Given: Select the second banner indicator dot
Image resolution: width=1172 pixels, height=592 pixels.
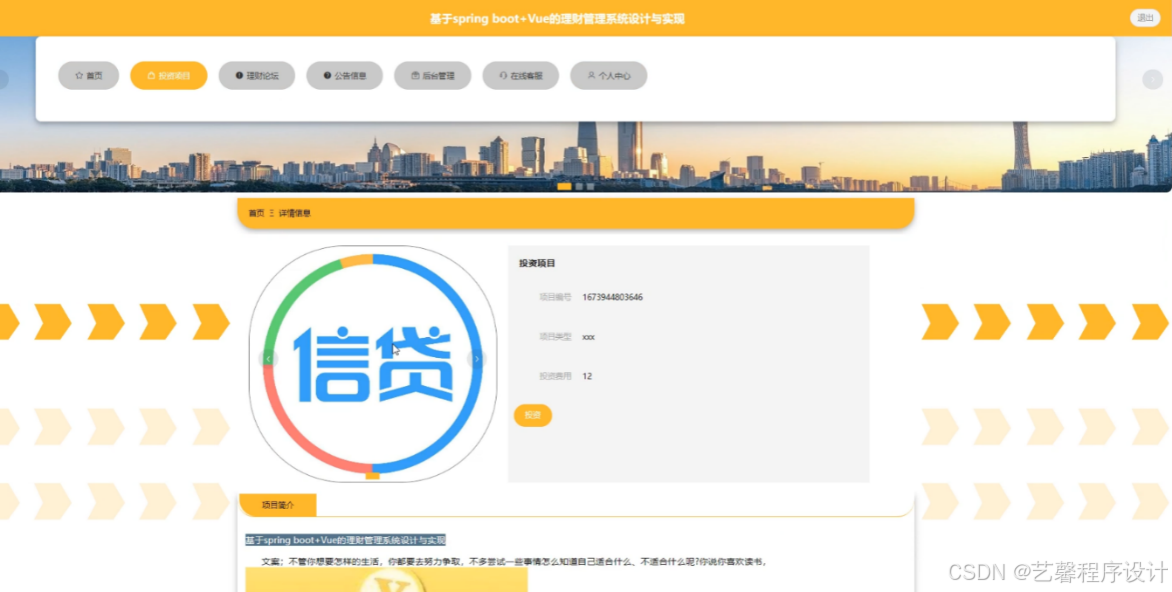Looking at the screenshot, I should [x=579, y=186].
